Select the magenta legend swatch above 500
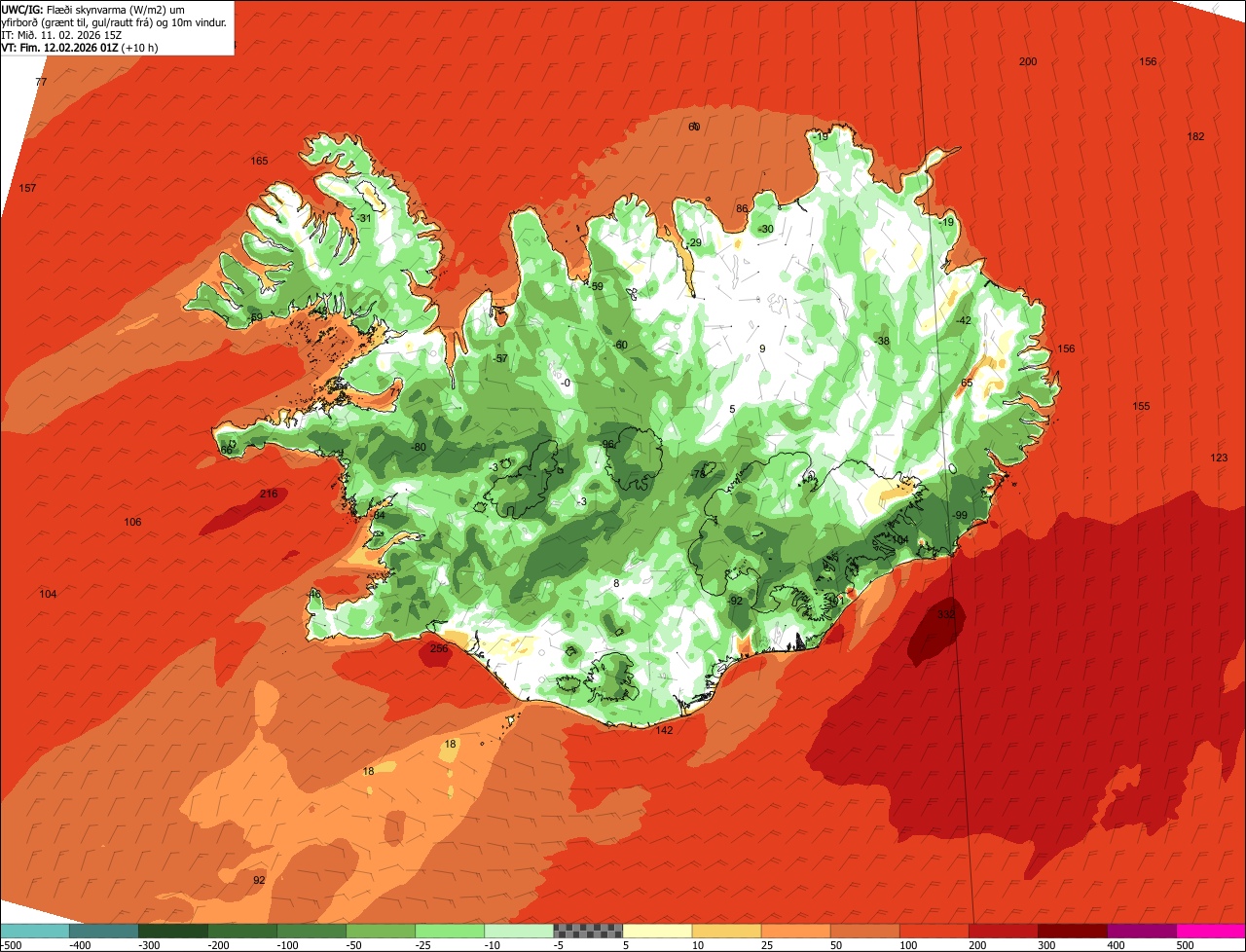The image size is (1246, 952). (x=1211, y=931)
